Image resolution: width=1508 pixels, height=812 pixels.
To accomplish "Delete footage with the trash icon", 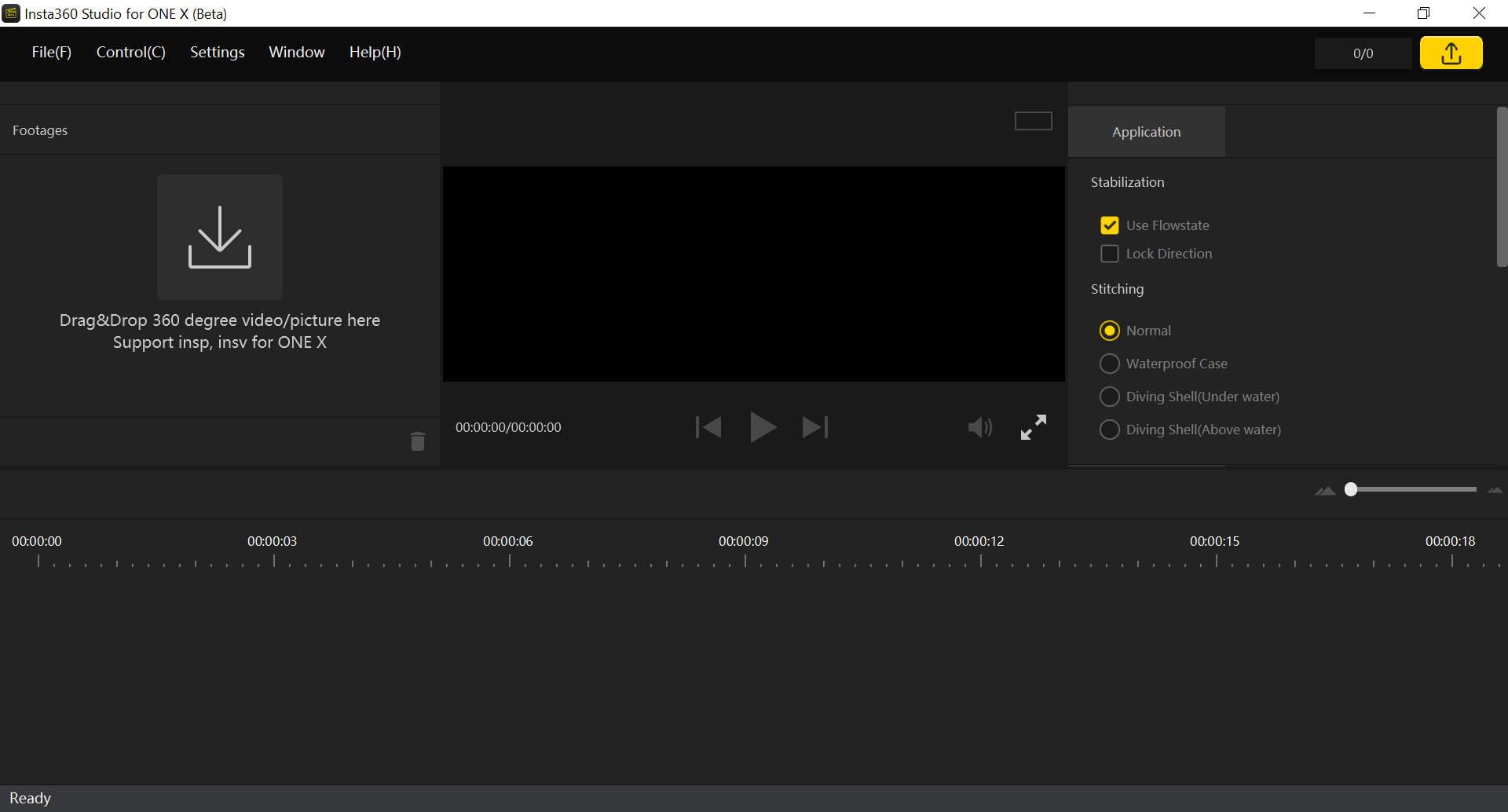I will tap(418, 441).
